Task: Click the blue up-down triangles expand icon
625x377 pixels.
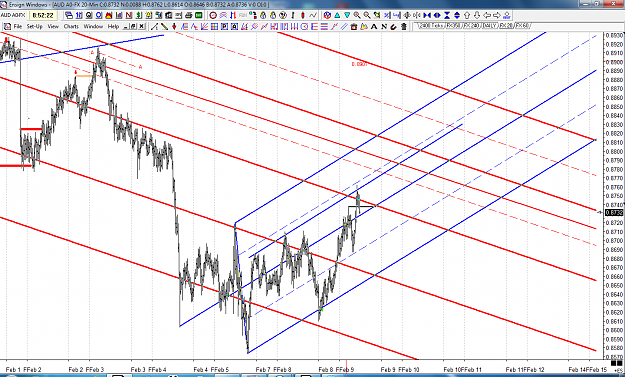Action: coord(457,15)
